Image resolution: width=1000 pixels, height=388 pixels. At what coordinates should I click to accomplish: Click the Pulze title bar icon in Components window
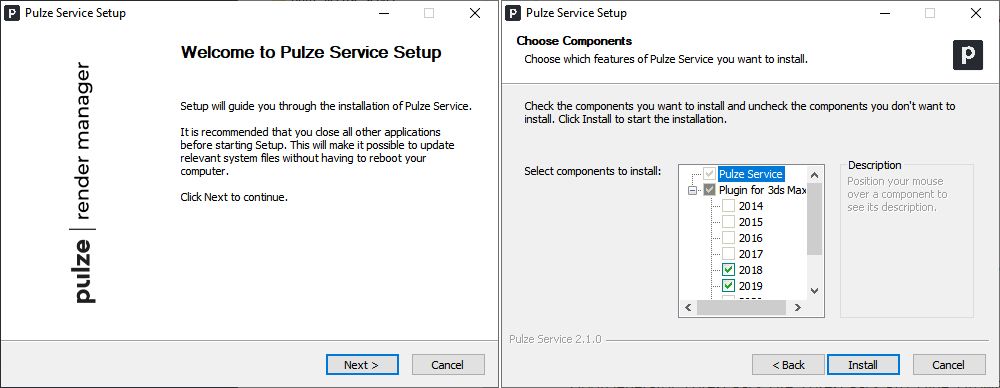click(513, 13)
